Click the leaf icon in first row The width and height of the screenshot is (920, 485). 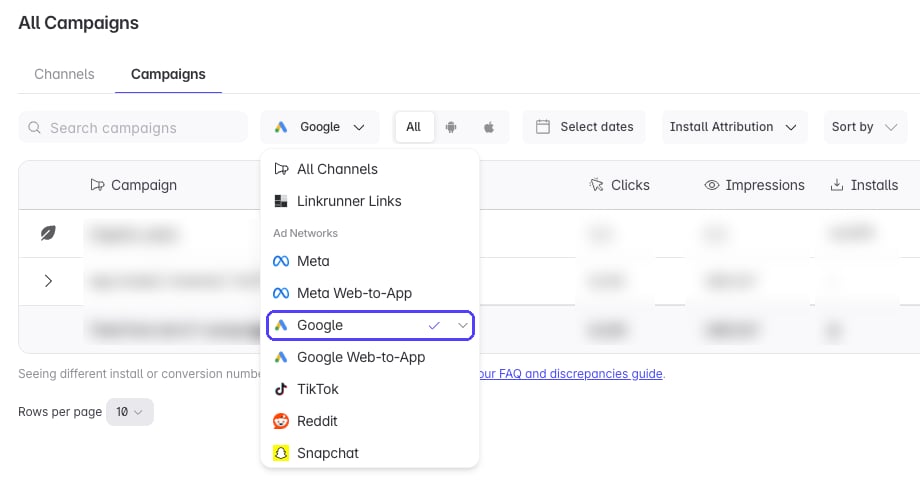pos(48,233)
